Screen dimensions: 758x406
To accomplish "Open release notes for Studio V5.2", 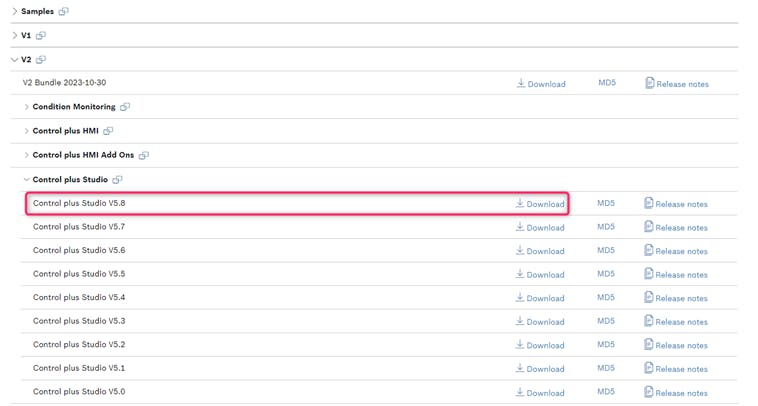I will (676, 345).
